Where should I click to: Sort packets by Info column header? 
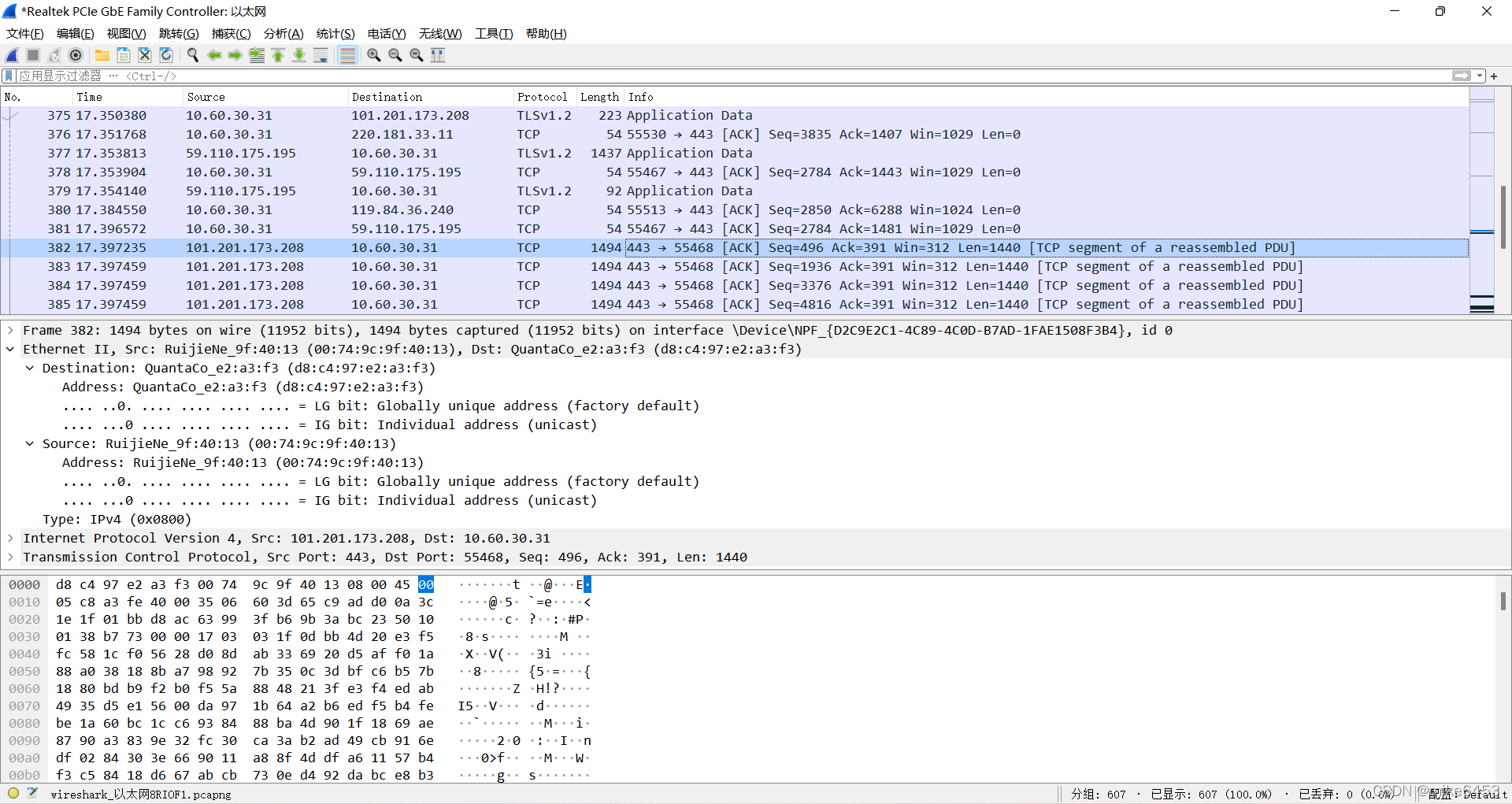[x=1047, y=97]
